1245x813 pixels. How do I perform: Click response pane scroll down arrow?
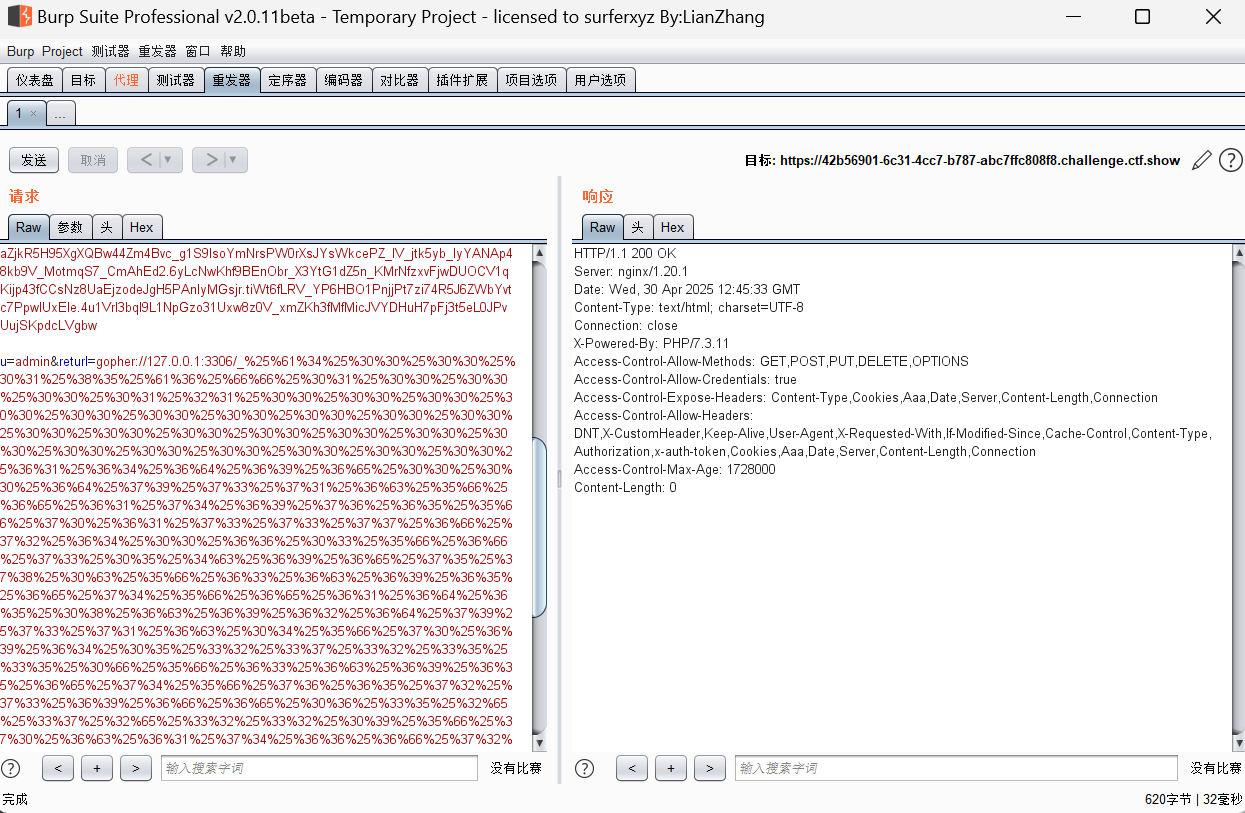point(1238,743)
